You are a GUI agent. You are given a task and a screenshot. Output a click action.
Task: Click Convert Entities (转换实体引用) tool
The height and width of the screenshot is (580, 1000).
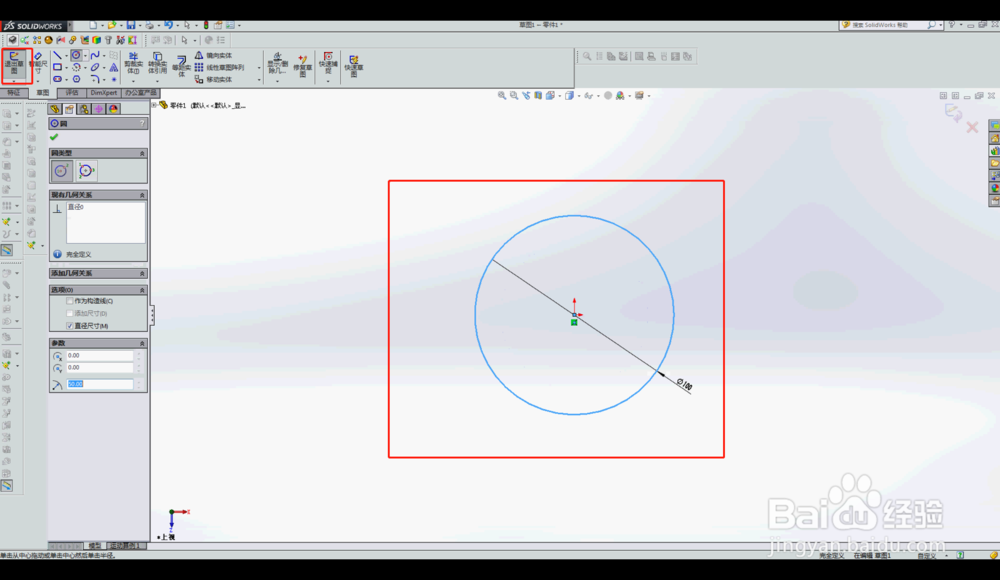[x=158, y=64]
